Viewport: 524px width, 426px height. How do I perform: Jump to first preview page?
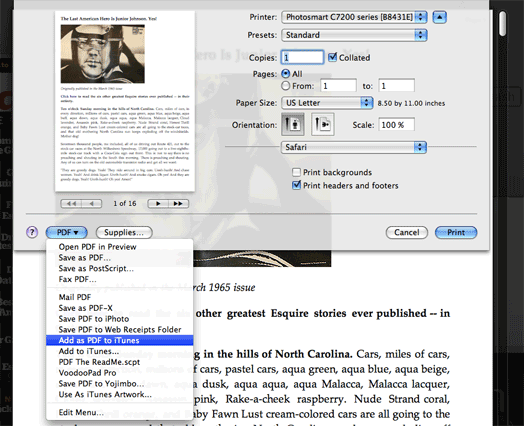click(x=71, y=203)
